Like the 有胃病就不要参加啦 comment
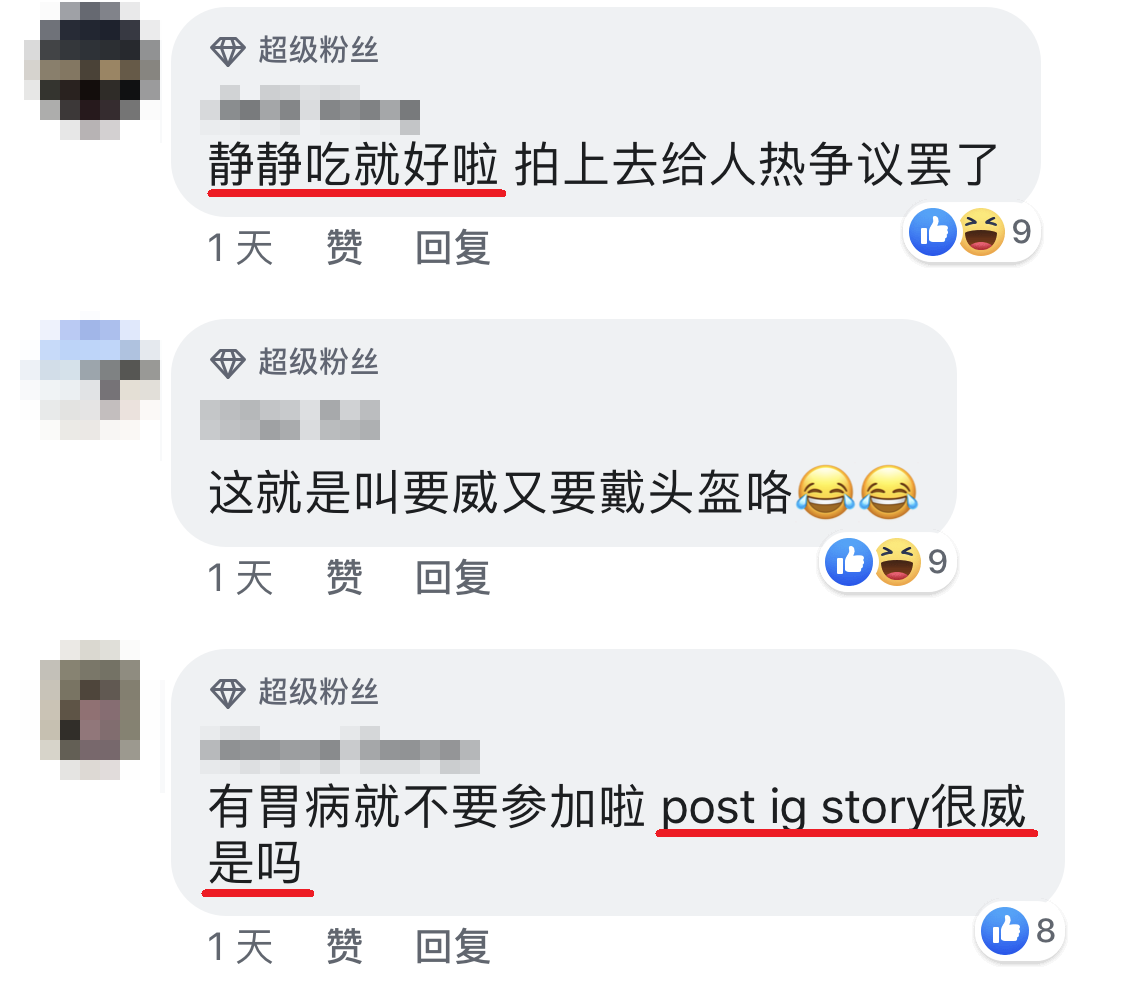Screen dimensions: 1122x986 pyautogui.click(x=344, y=947)
